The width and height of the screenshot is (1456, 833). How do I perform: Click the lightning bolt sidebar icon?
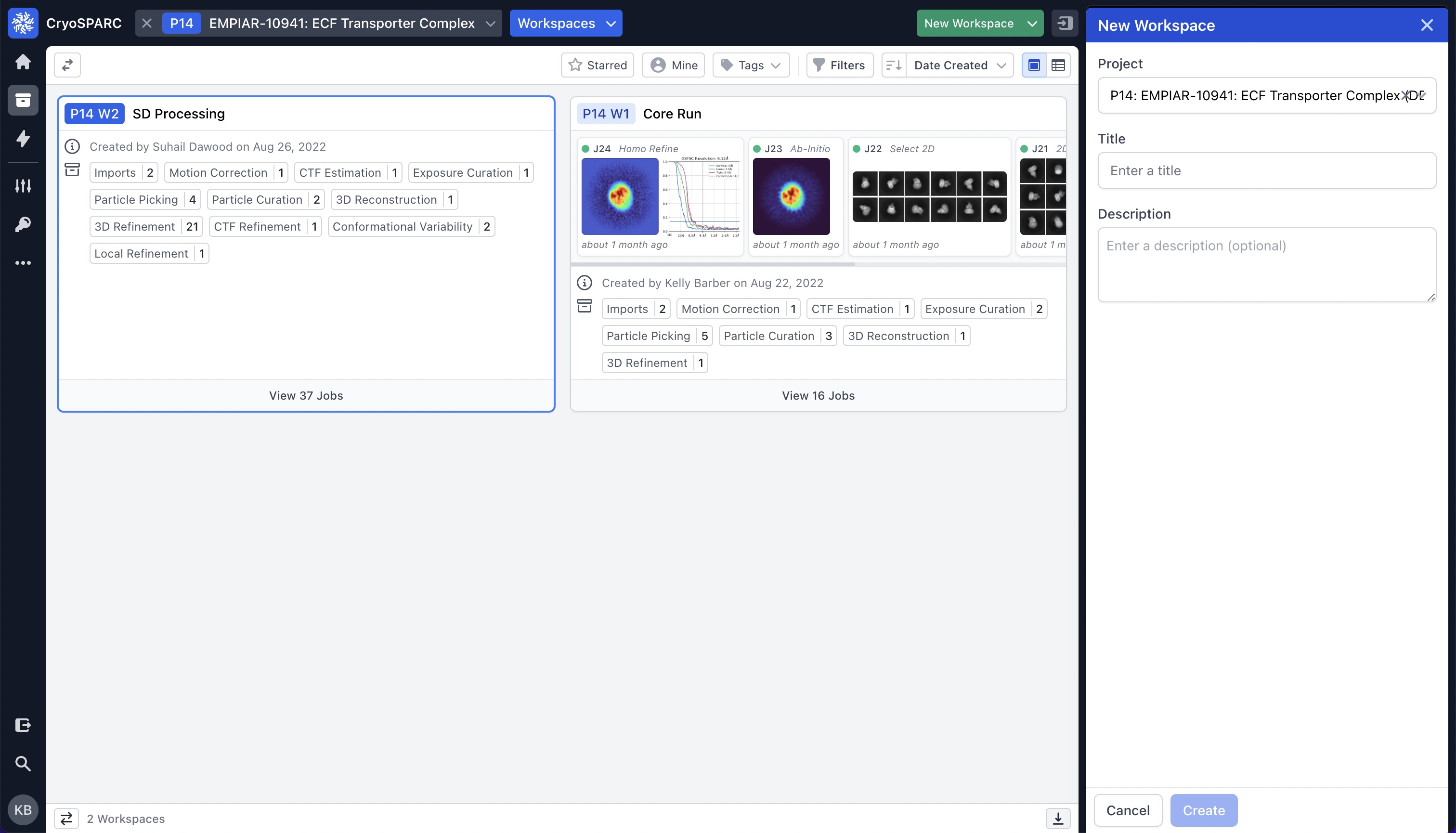[23, 139]
